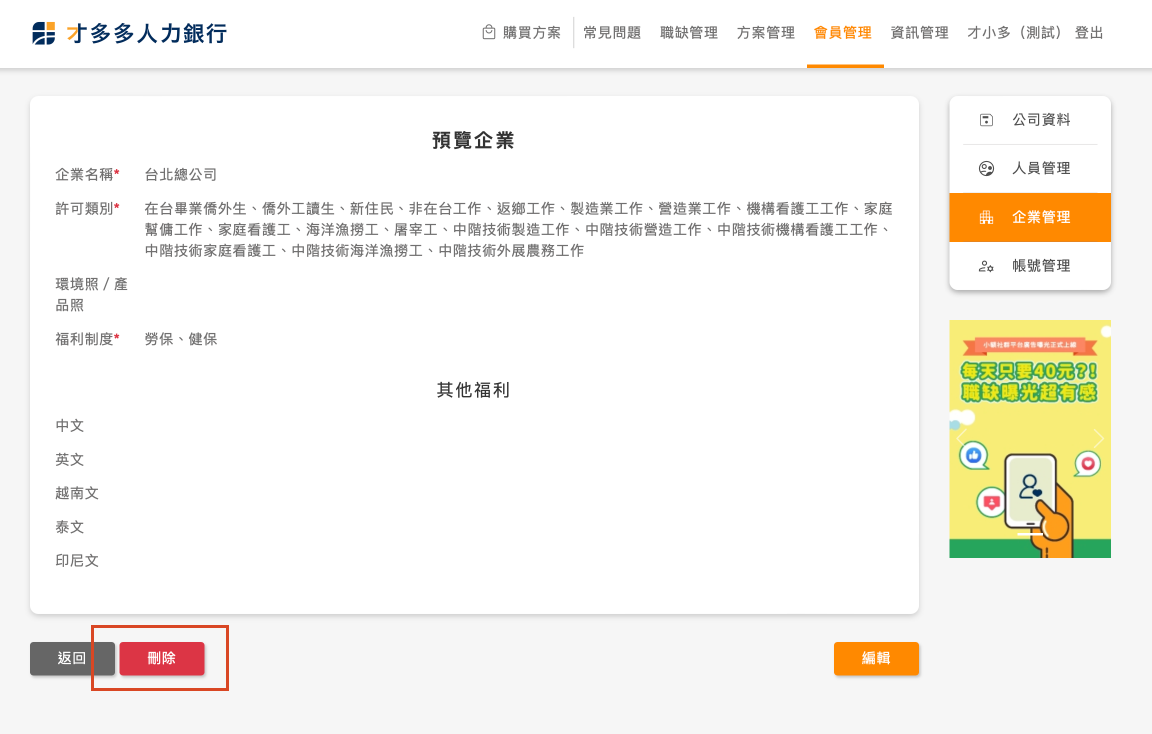Switch to 資訊管理 in the header
1152x734 pixels.
[x=919, y=33]
